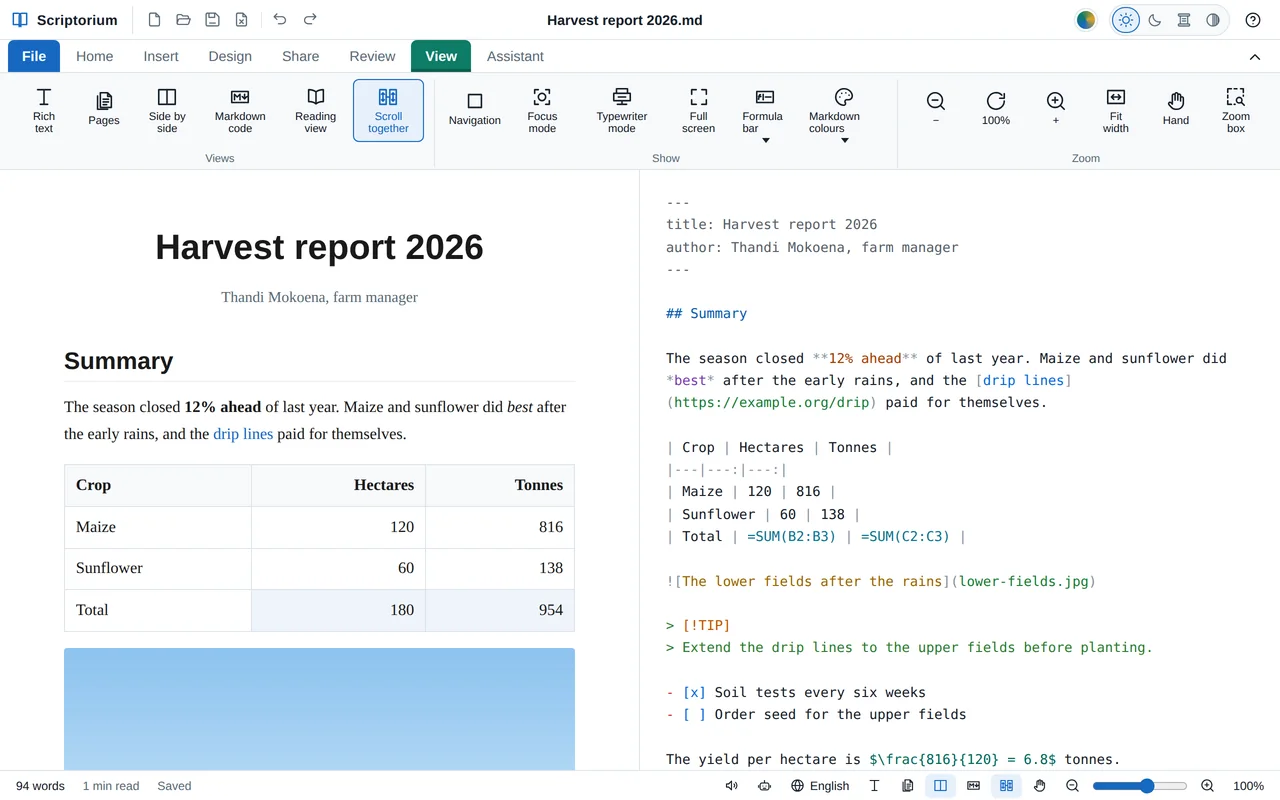Open the Assistant tab

(x=515, y=56)
